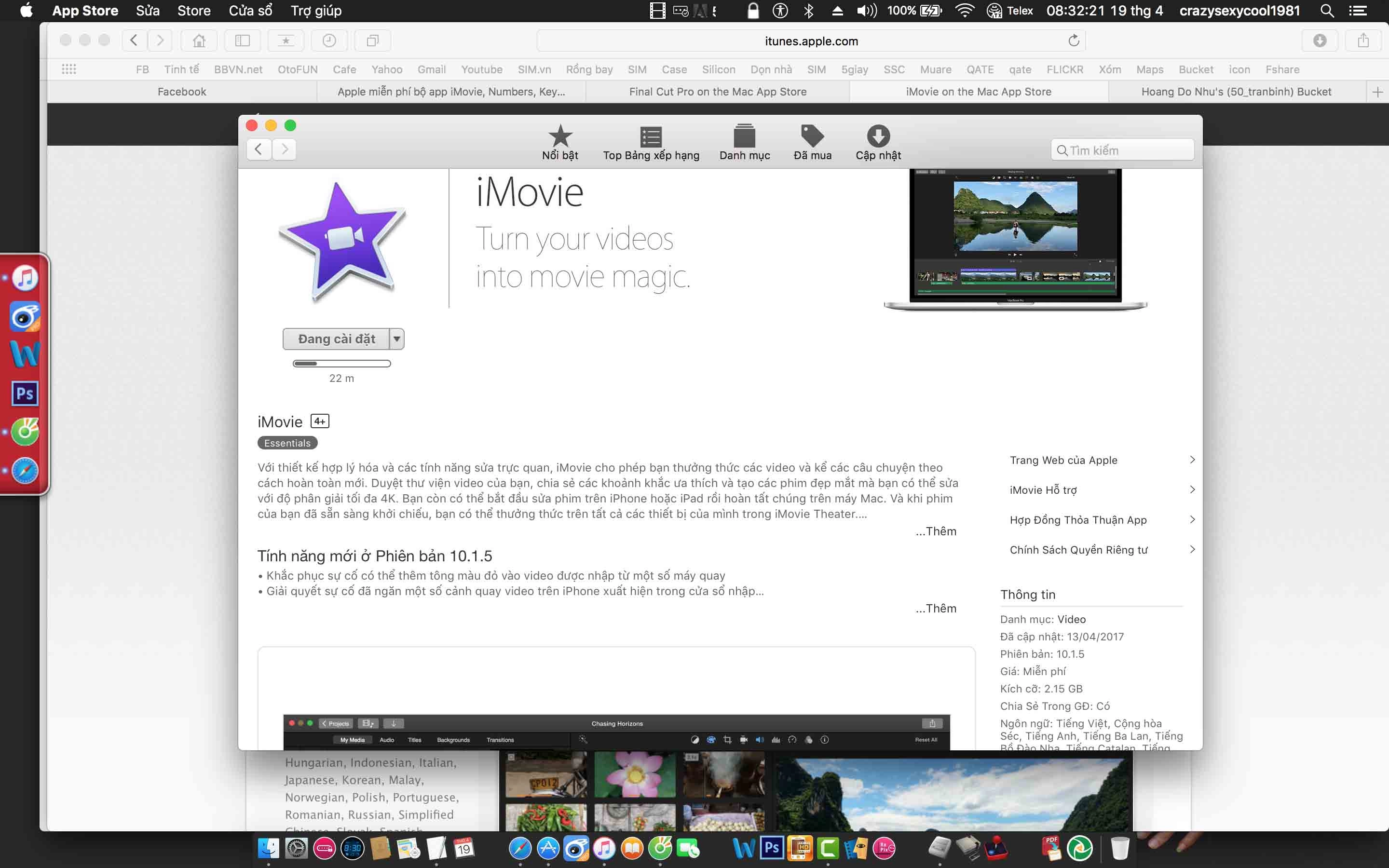Select Photoshop in the Dock
Screen dimensions: 1389x868
[x=771, y=848]
